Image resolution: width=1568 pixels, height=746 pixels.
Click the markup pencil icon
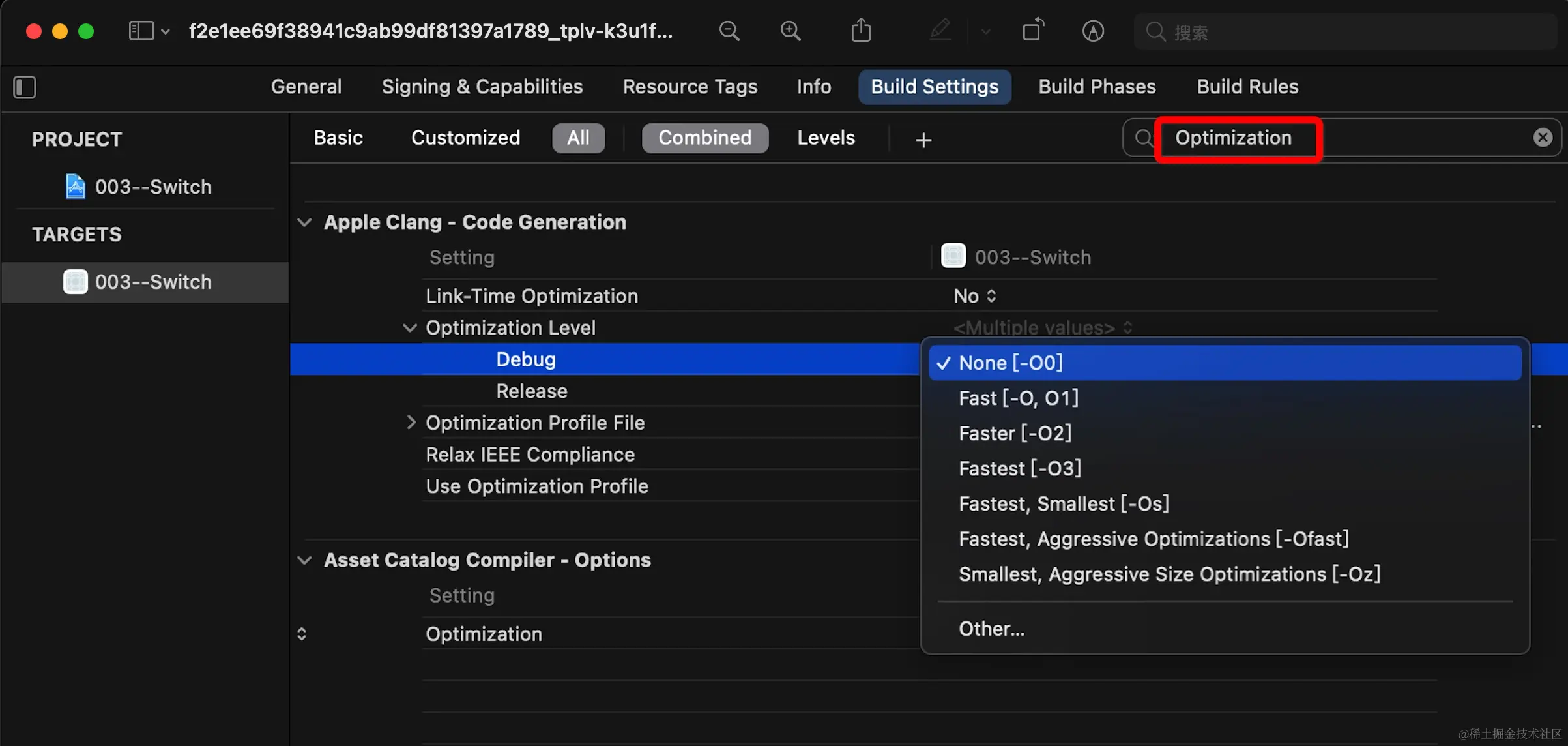pyautogui.click(x=940, y=31)
